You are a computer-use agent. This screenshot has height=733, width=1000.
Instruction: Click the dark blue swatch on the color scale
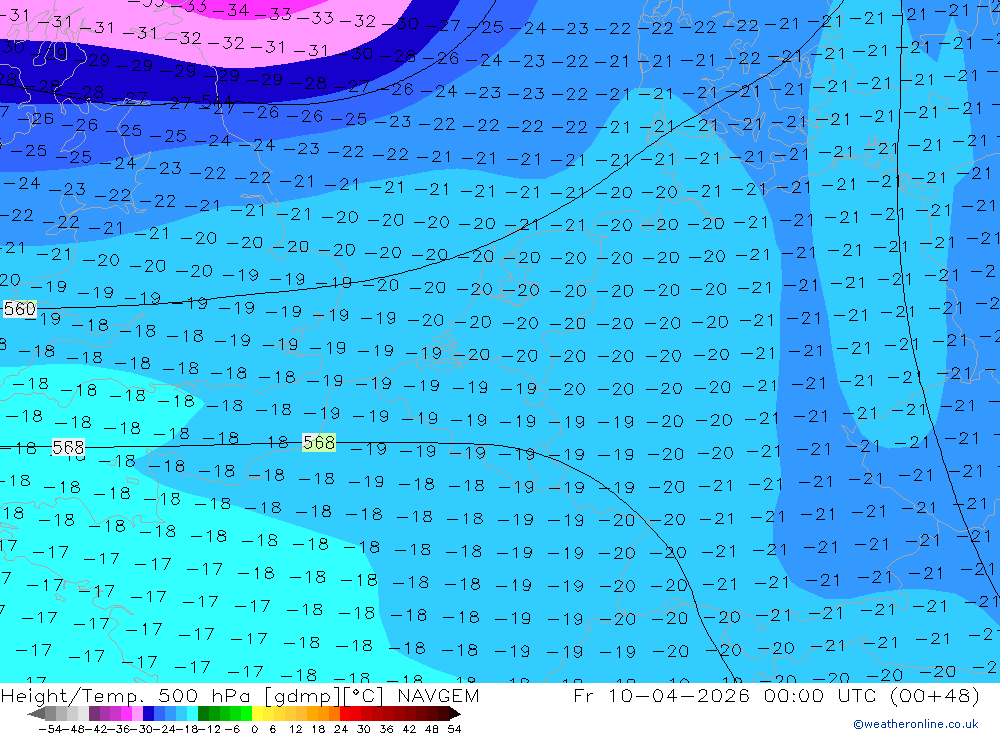(148, 713)
